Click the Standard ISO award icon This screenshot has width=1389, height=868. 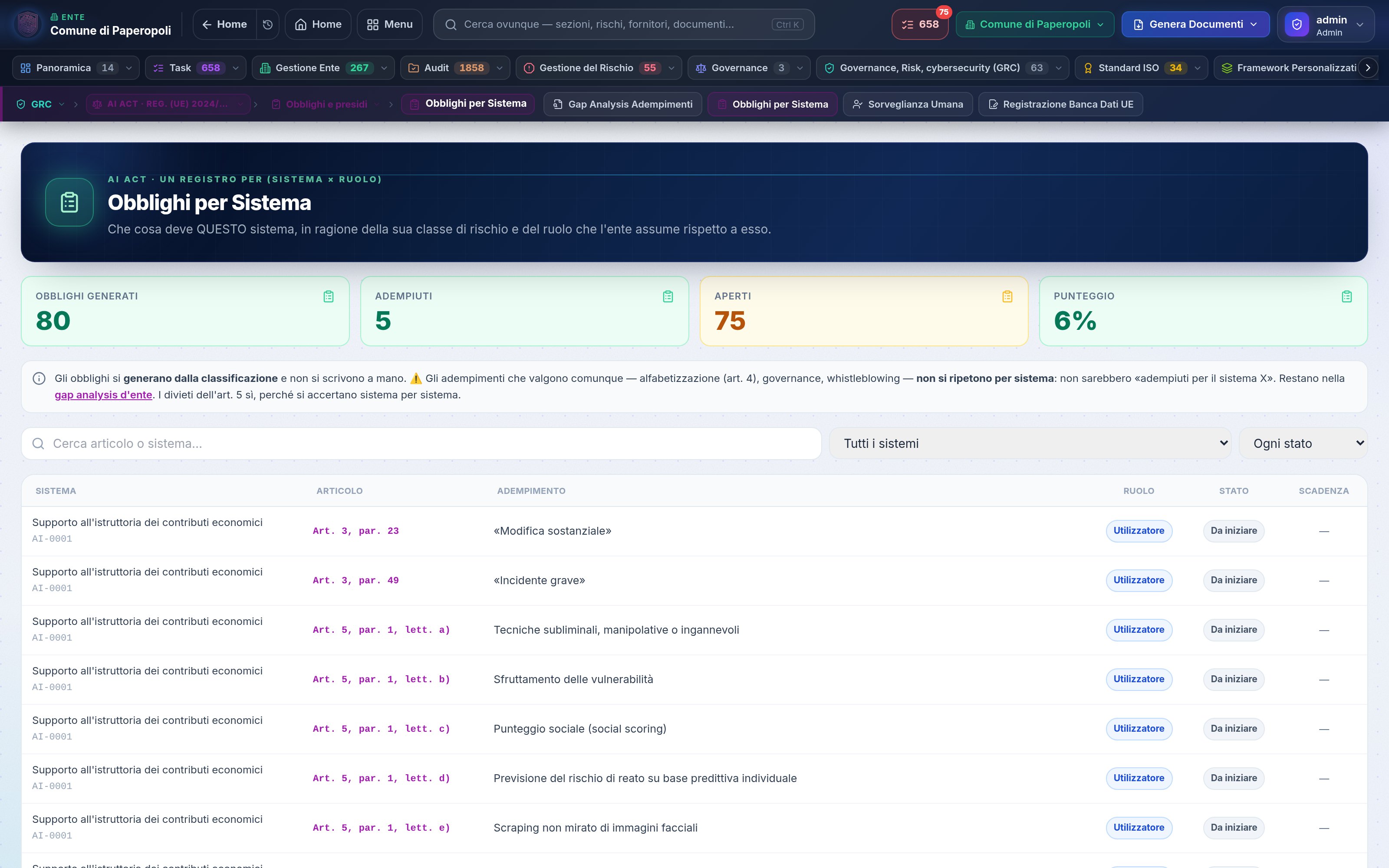(1088, 68)
